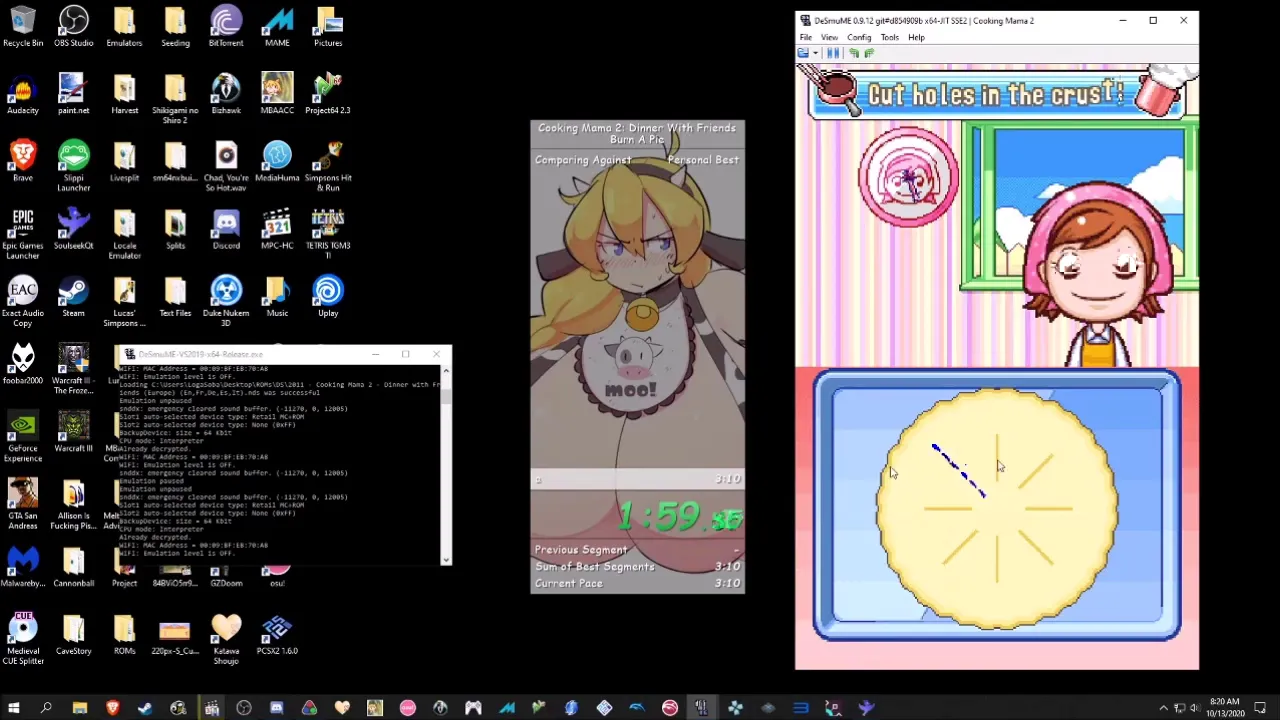Screen dimensions: 1280x720
Task: Select the Slippi Launcher desktop icon
Action: click(73, 166)
